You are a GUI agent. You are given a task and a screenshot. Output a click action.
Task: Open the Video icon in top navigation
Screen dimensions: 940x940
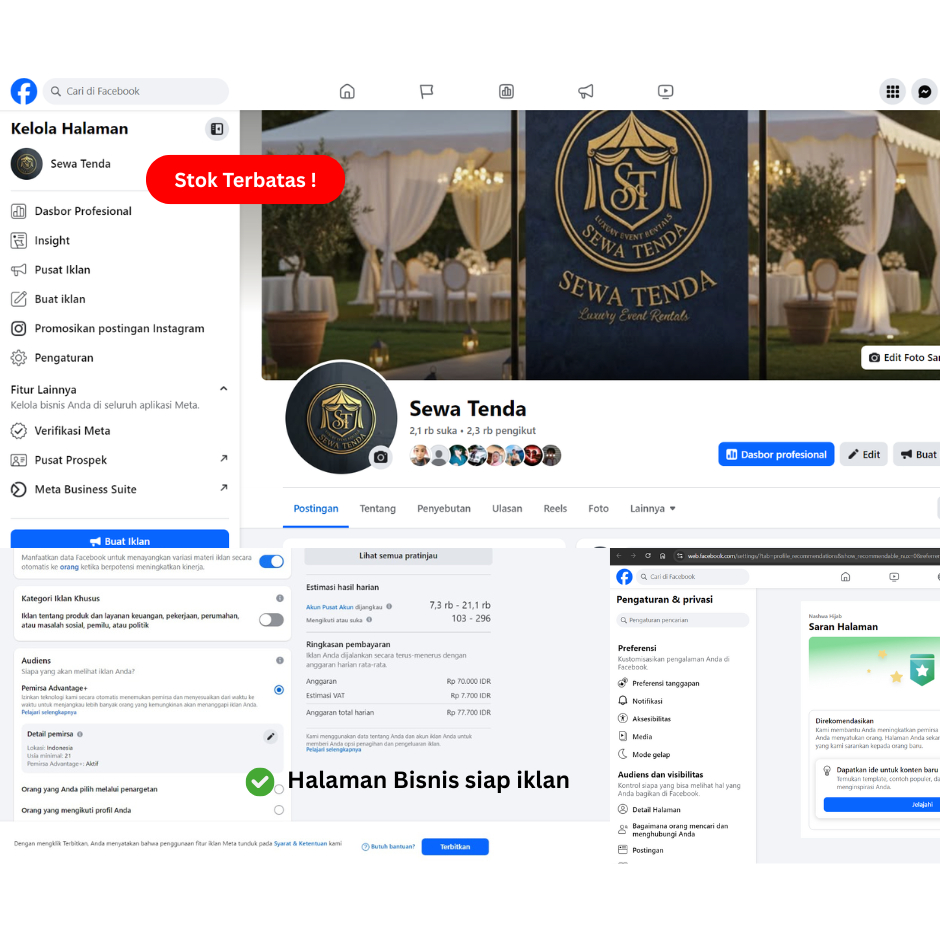point(666,91)
